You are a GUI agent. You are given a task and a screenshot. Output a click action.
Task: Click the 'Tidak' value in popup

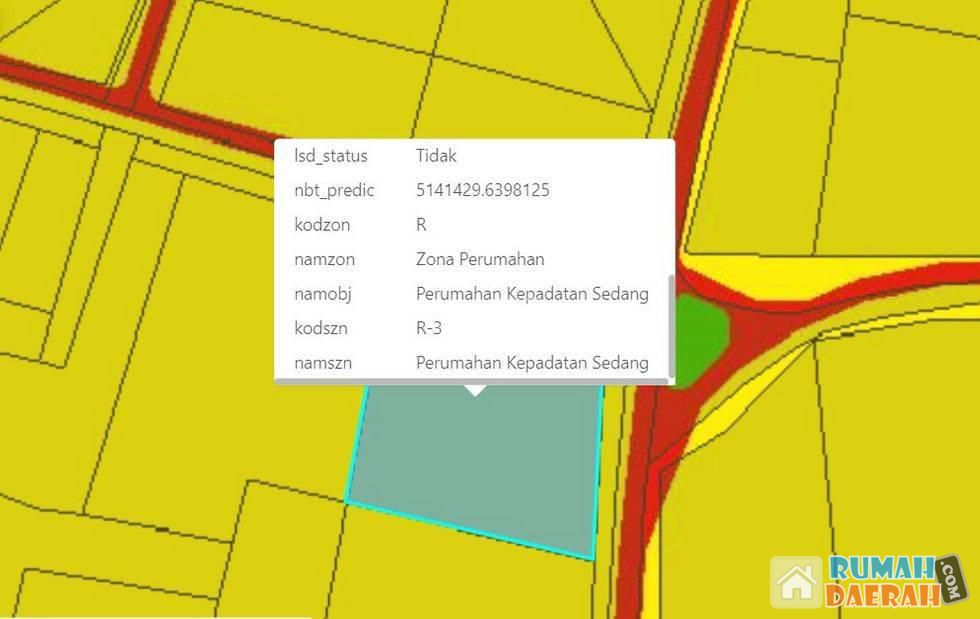[x=436, y=156]
